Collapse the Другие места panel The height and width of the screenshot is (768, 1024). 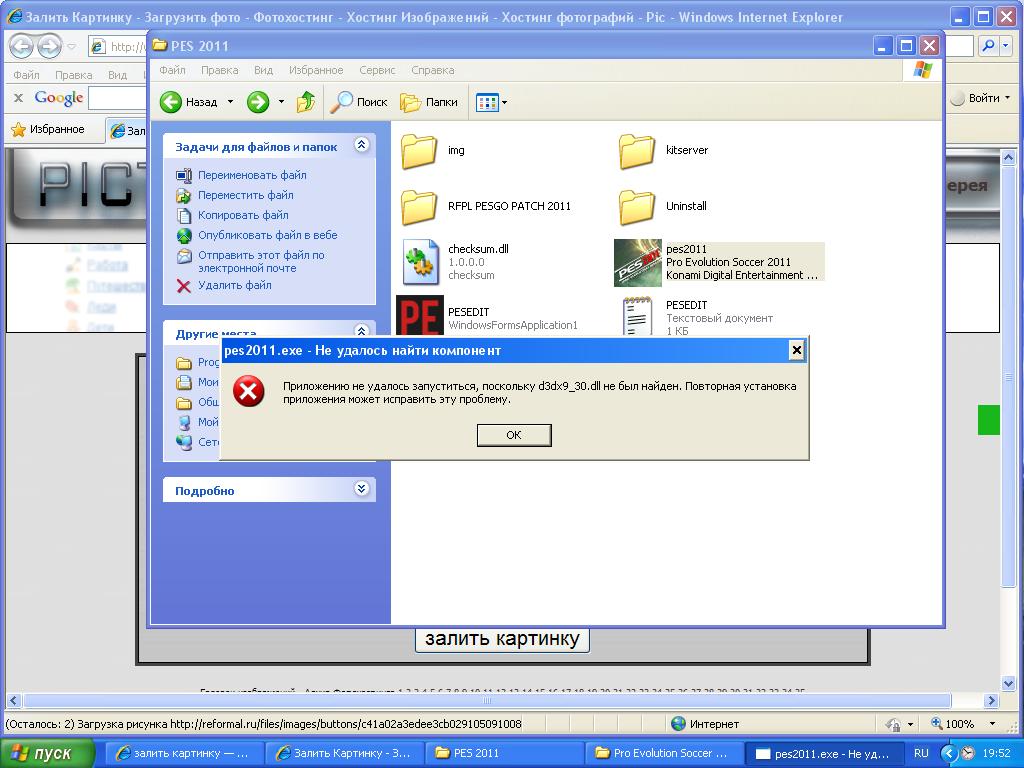click(361, 330)
